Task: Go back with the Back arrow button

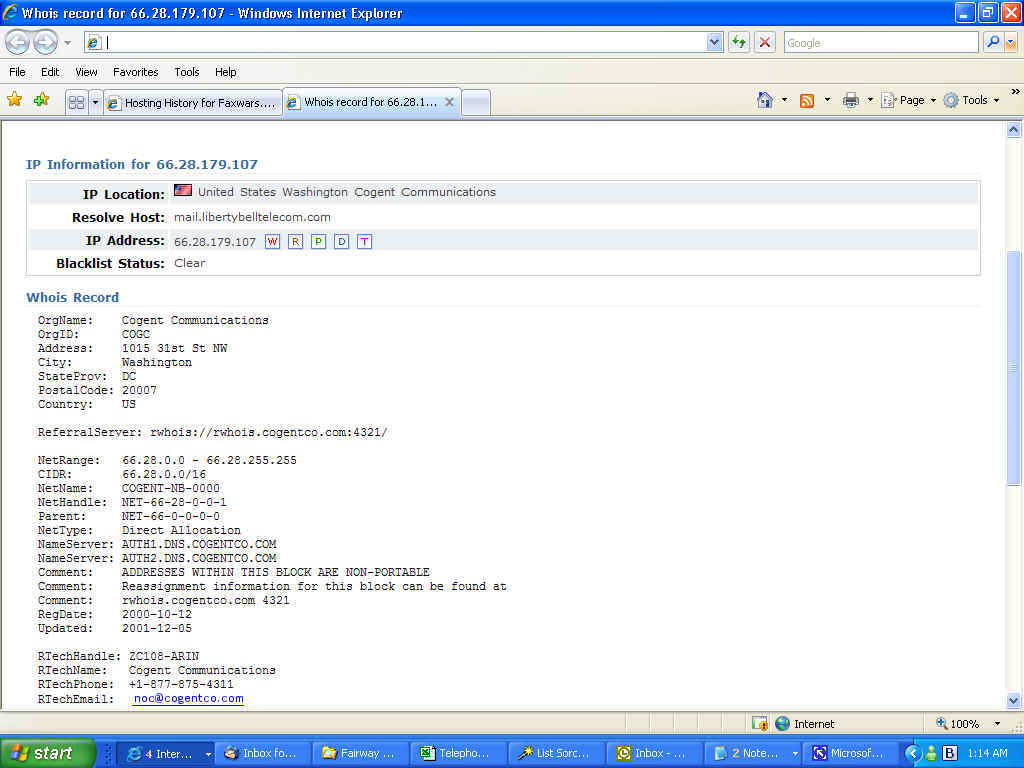Action: (x=18, y=43)
